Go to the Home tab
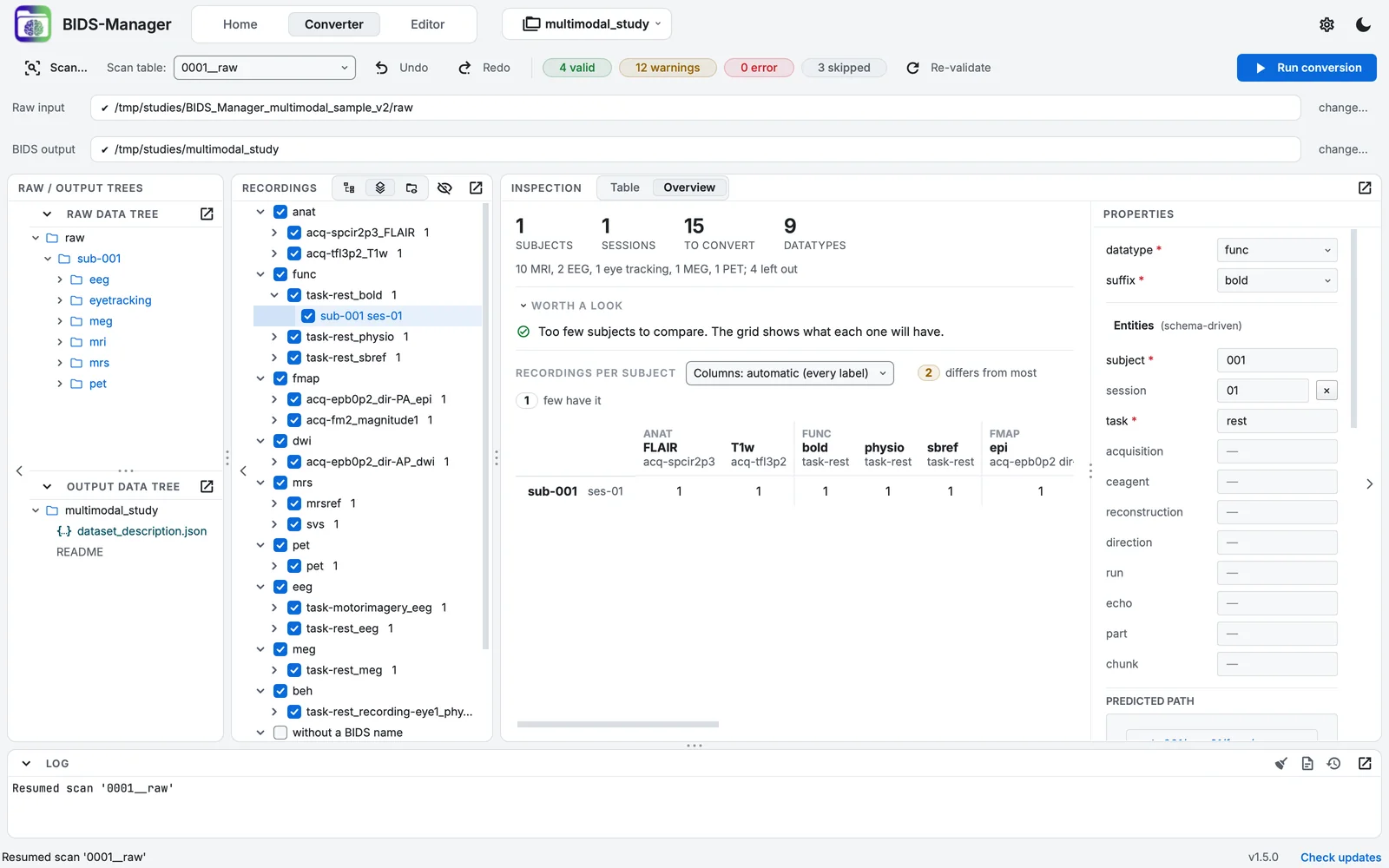Screen dimensions: 1389x868 240,24
